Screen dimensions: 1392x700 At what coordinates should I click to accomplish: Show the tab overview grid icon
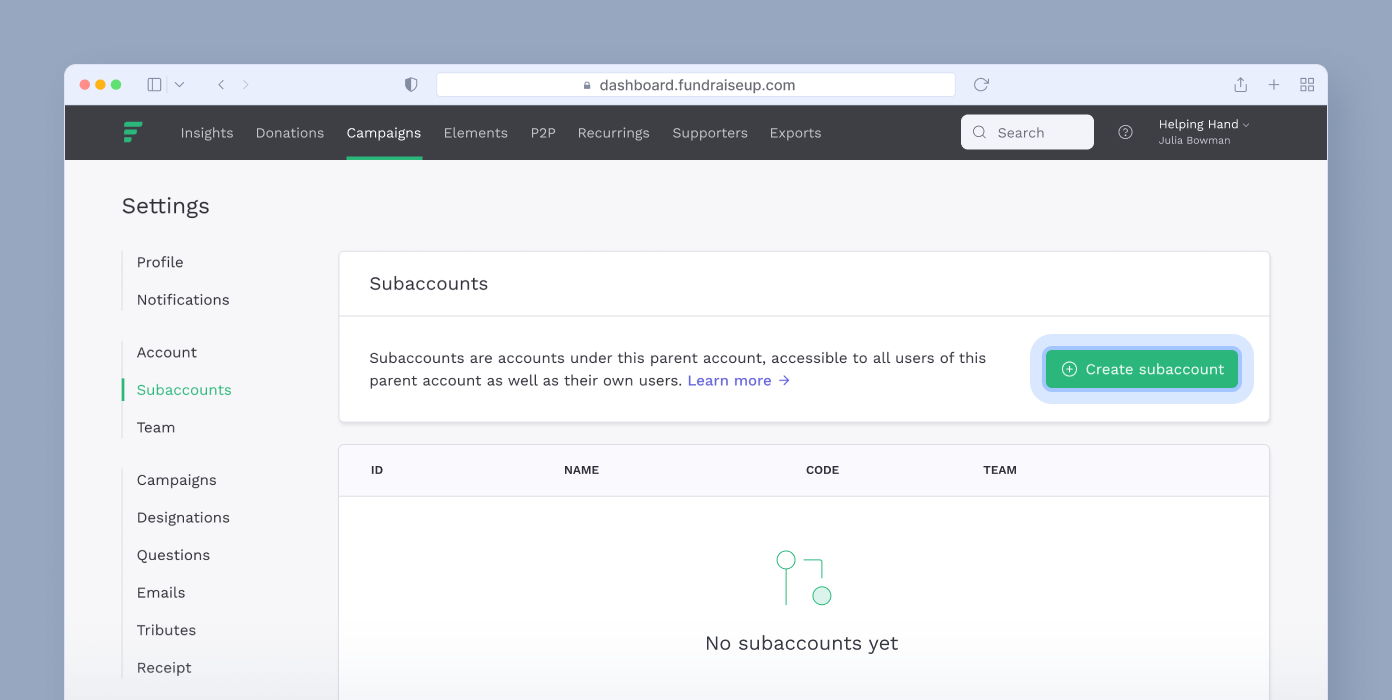[x=1307, y=85]
